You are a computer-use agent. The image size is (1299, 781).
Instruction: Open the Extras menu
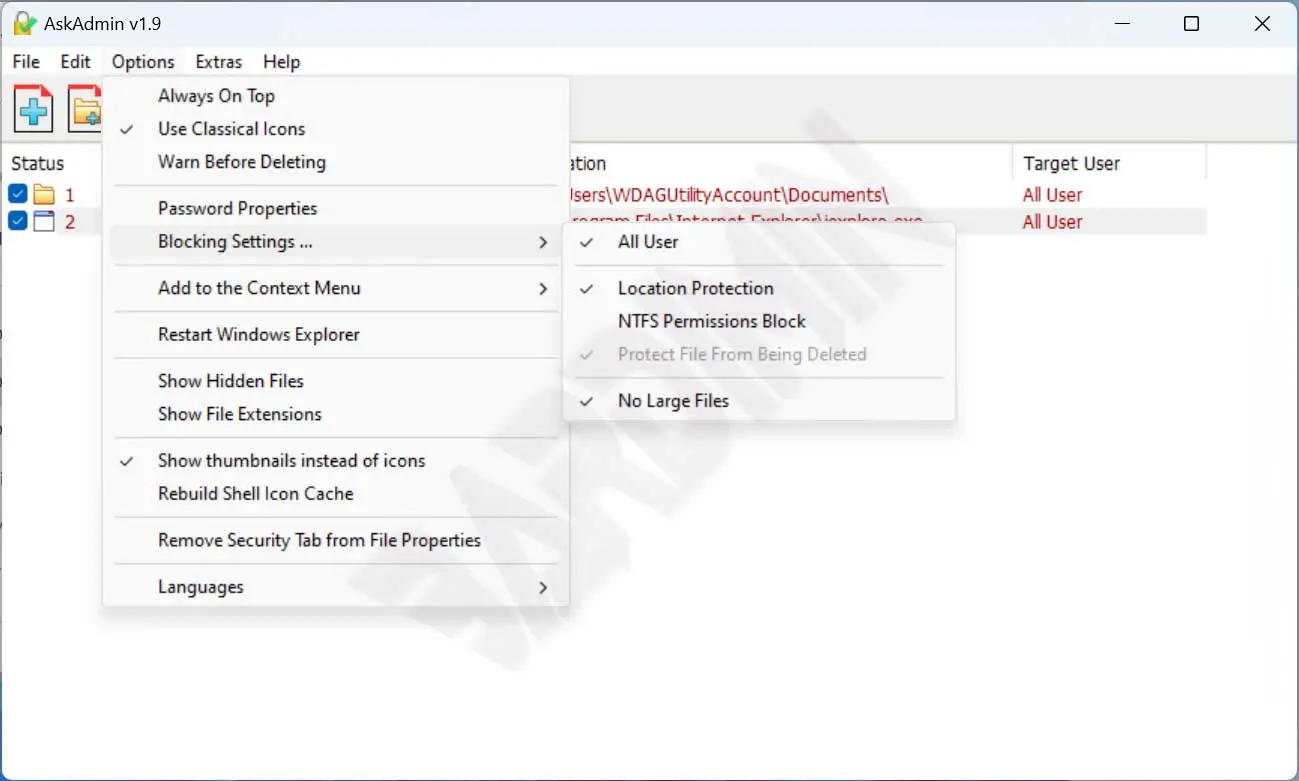pos(218,62)
